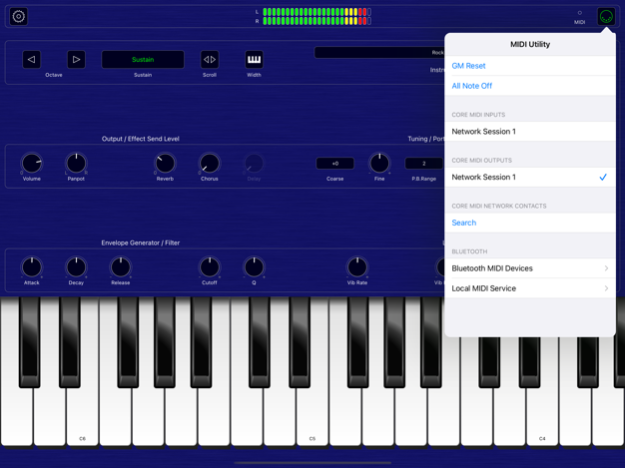This screenshot has height=468, width=625.
Task: Toggle the Sustain button
Action: pyautogui.click(x=143, y=59)
